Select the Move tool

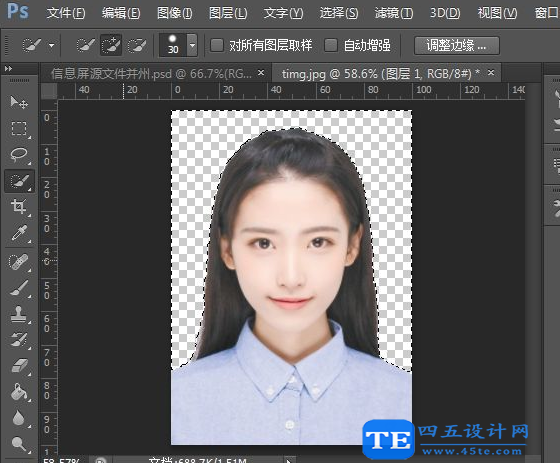[x=19, y=103]
